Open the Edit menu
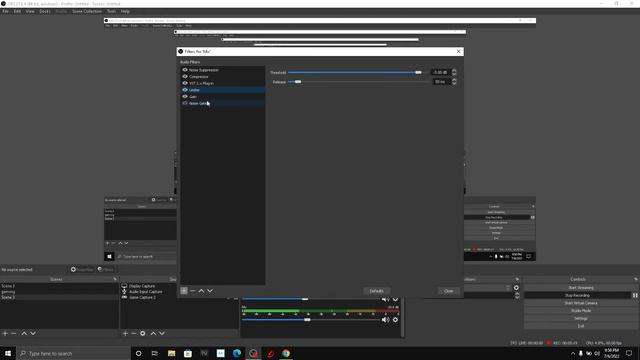 [x=17, y=11]
